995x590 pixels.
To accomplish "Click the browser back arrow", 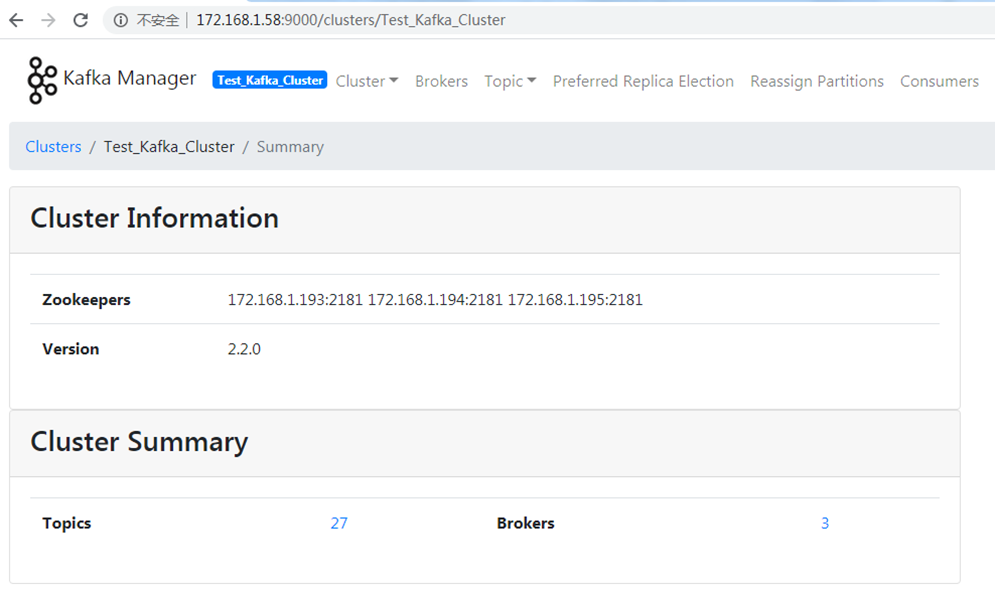I will (16, 20).
